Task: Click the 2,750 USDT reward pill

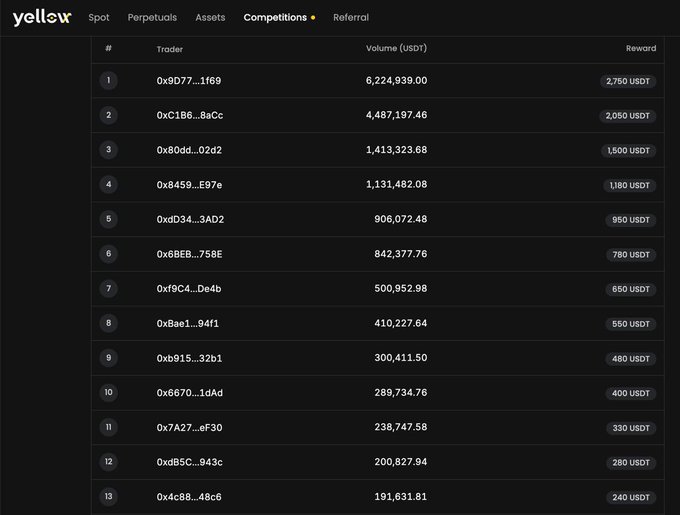Action: click(x=628, y=81)
